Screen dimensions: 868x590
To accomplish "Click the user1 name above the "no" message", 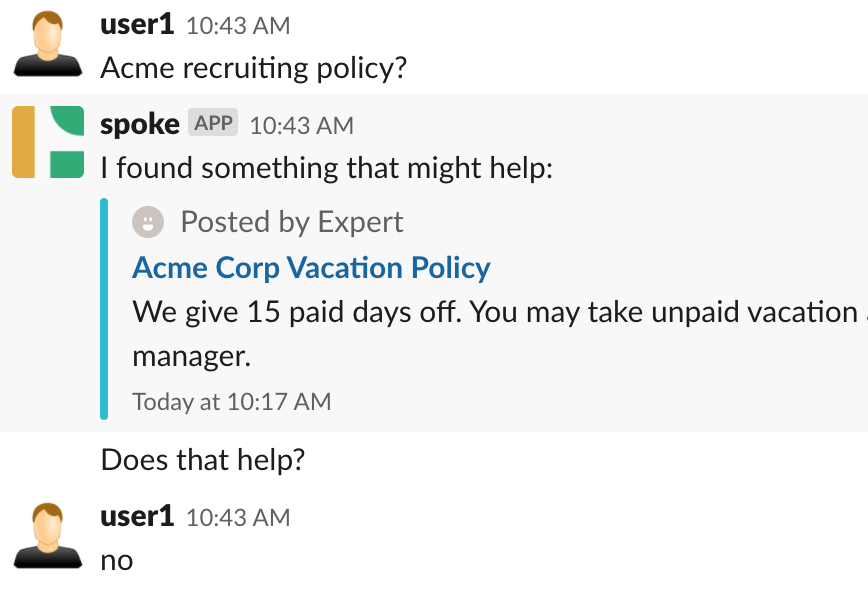I will tap(137, 517).
